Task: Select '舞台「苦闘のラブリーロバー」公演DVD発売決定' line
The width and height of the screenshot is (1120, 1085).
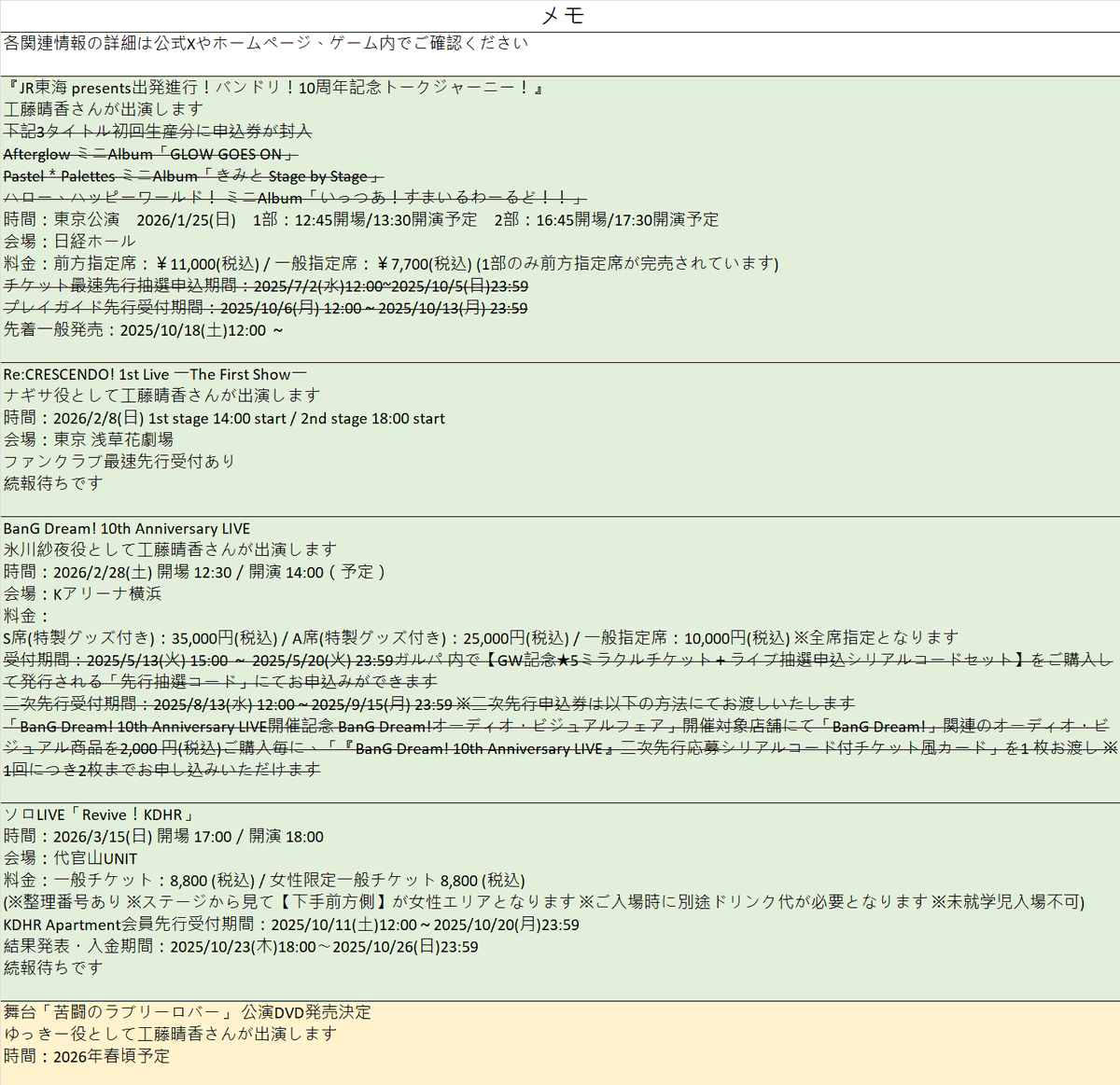Action: (x=187, y=1012)
